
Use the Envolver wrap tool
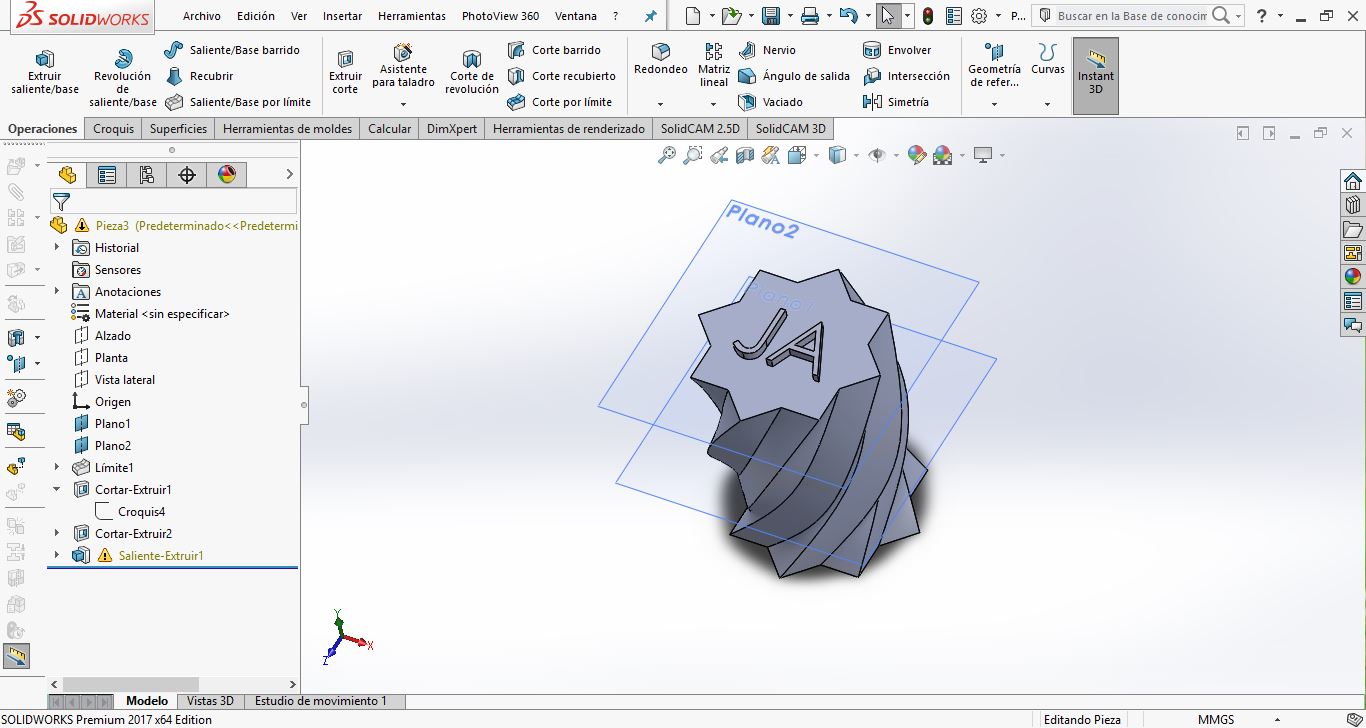[x=897, y=50]
